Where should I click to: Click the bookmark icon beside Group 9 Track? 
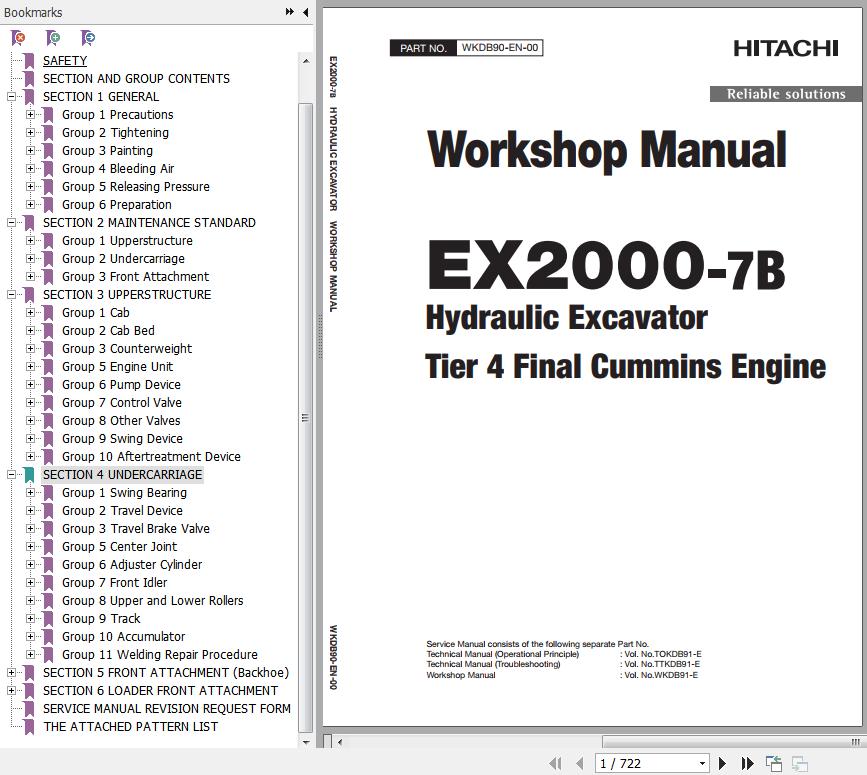pos(48,619)
